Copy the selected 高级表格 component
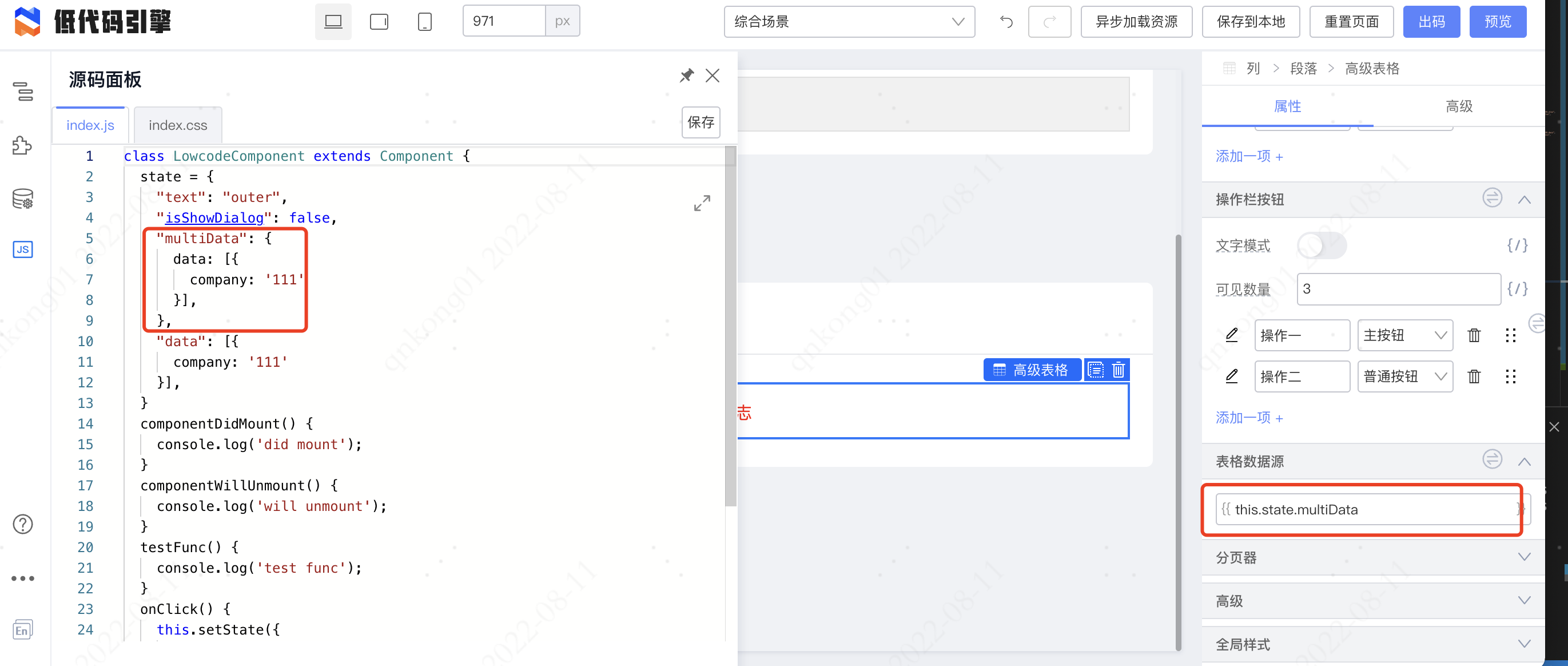The height and width of the screenshot is (666, 1568). pyautogui.click(x=1096, y=370)
